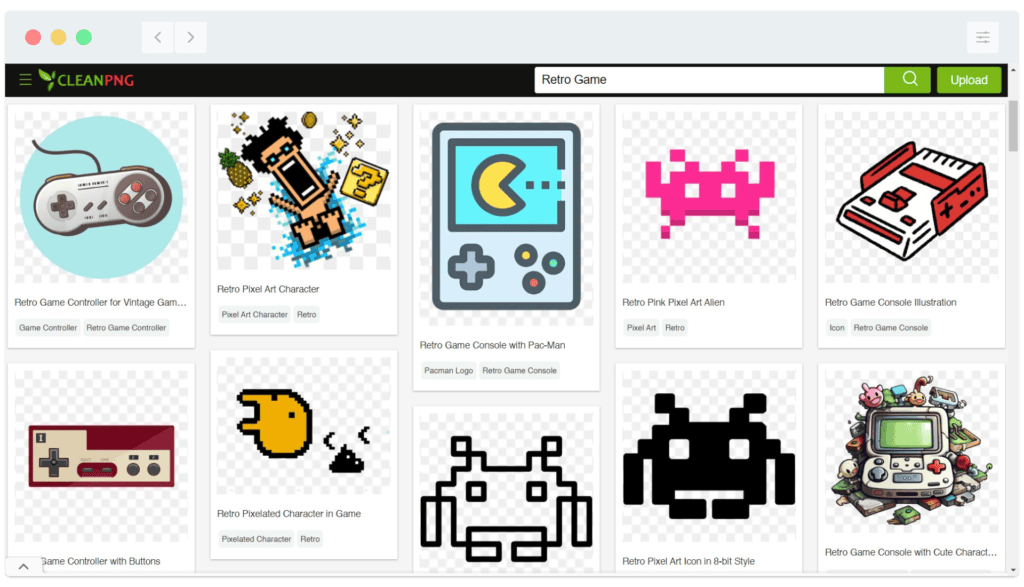Viewport: 1024px width, 587px height.
Task: Click the scroll-to-top chevron arrow
Action: (x=23, y=566)
